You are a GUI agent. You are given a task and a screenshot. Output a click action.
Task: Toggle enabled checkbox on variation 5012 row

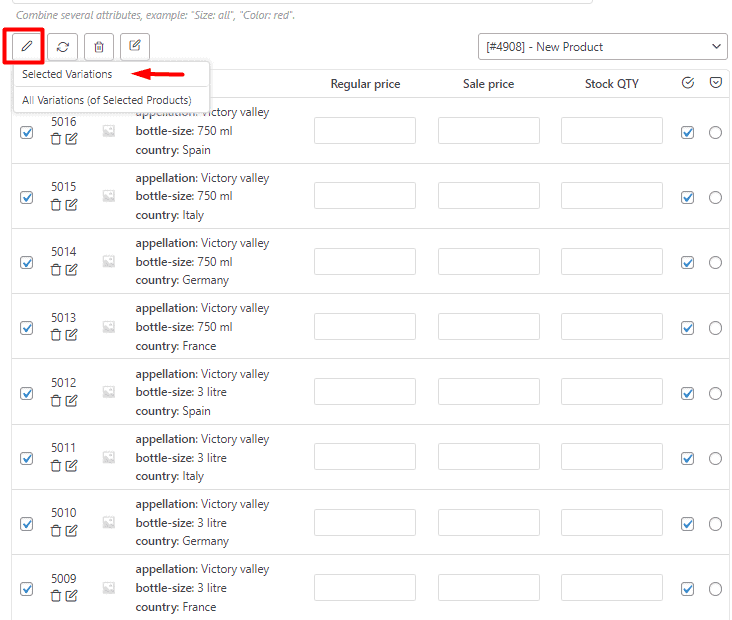[687, 393]
